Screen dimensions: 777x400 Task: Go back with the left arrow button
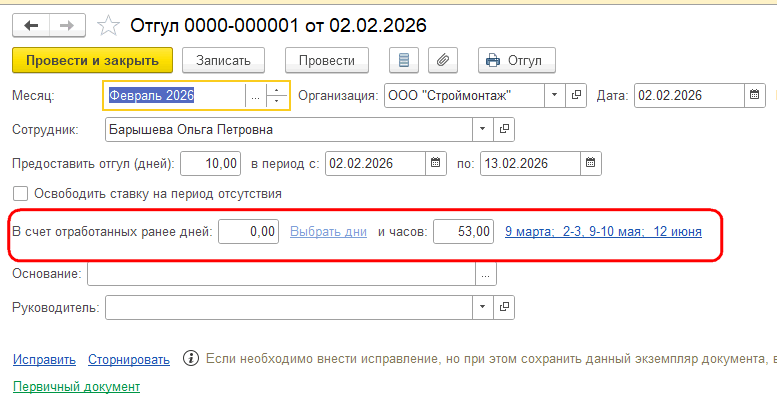point(31,25)
